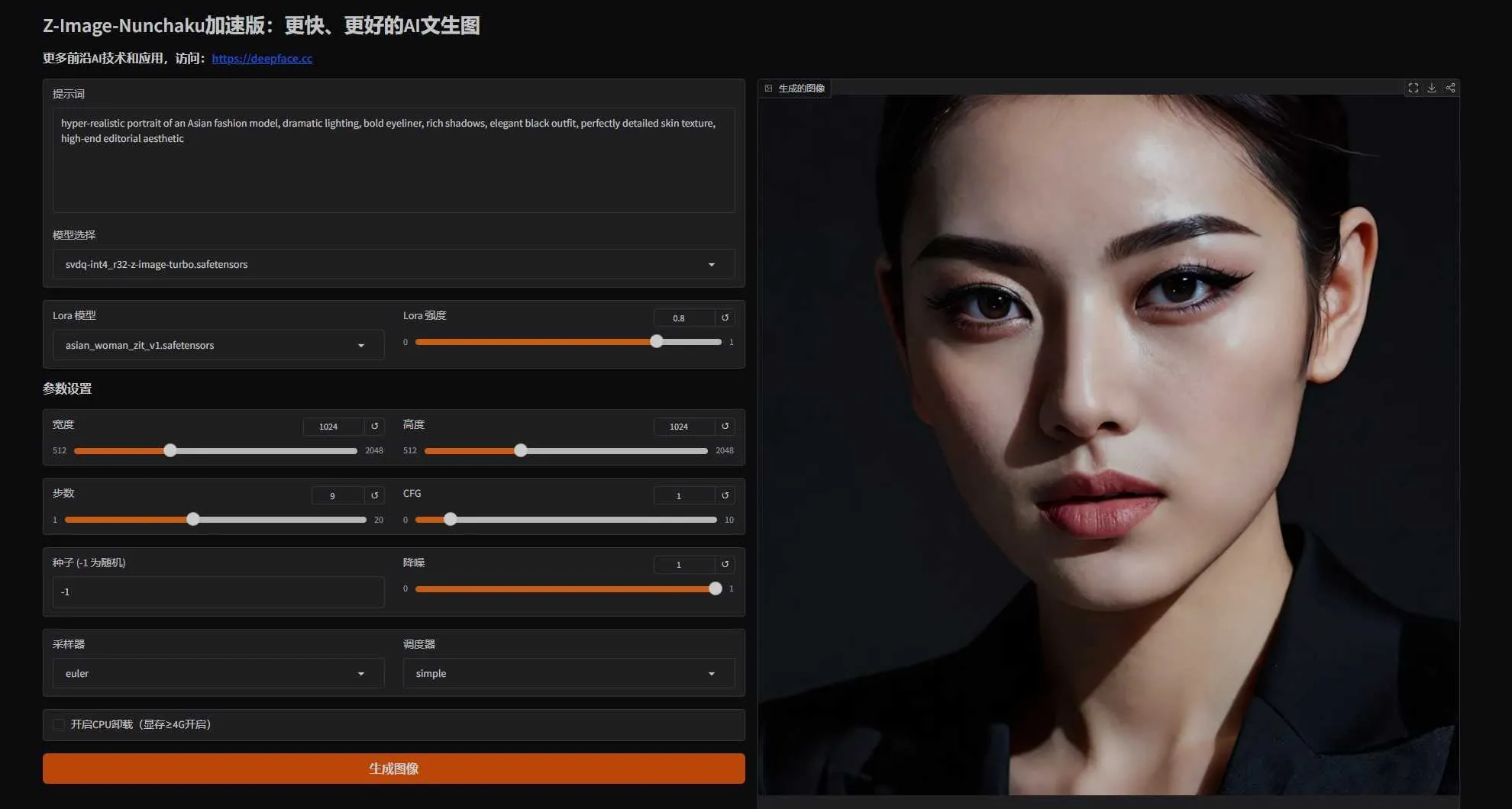Download the generated image
This screenshot has height=809, width=1512.
1431,87
